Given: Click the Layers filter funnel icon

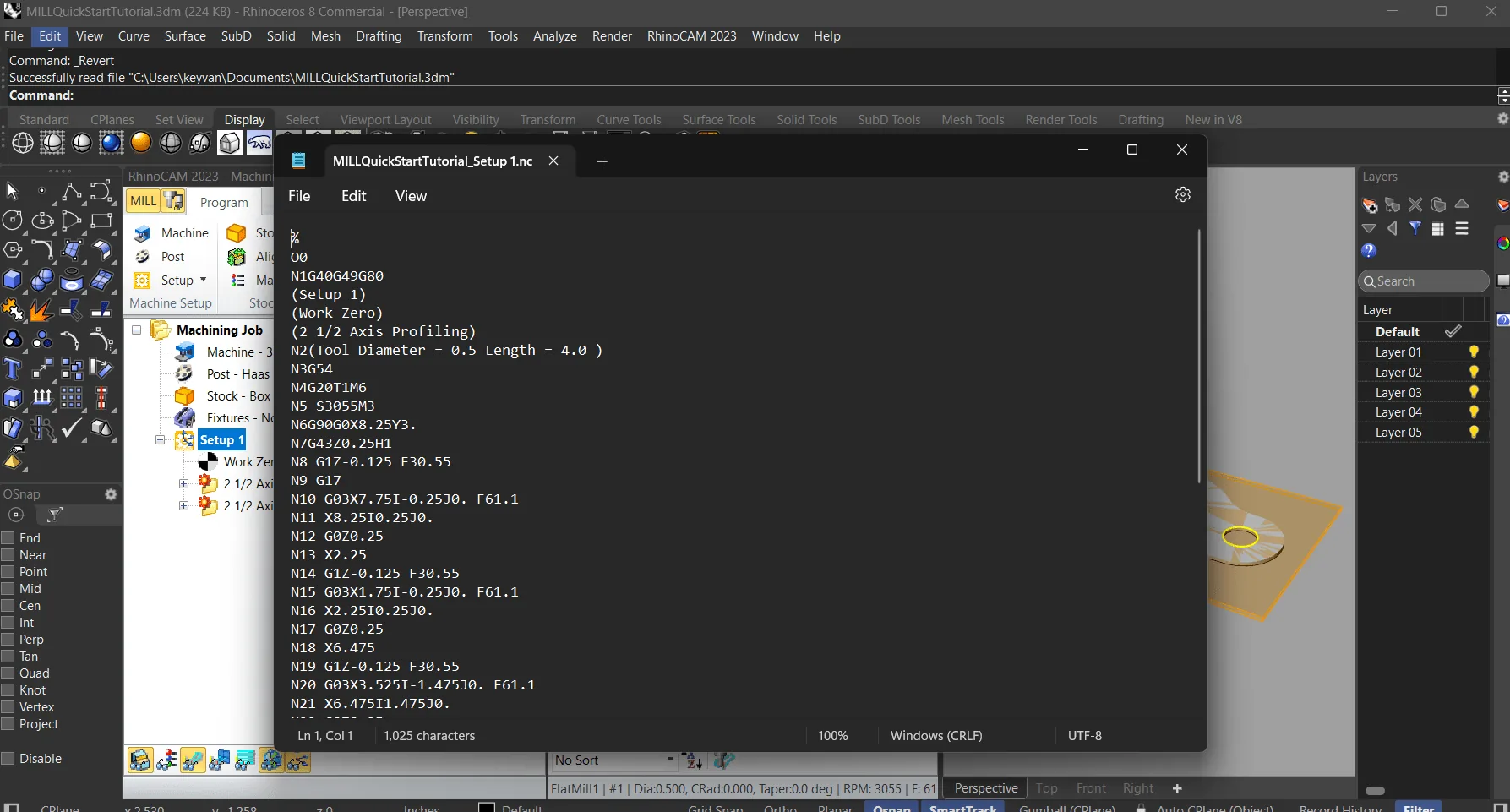Looking at the screenshot, I should click(1415, 228).
